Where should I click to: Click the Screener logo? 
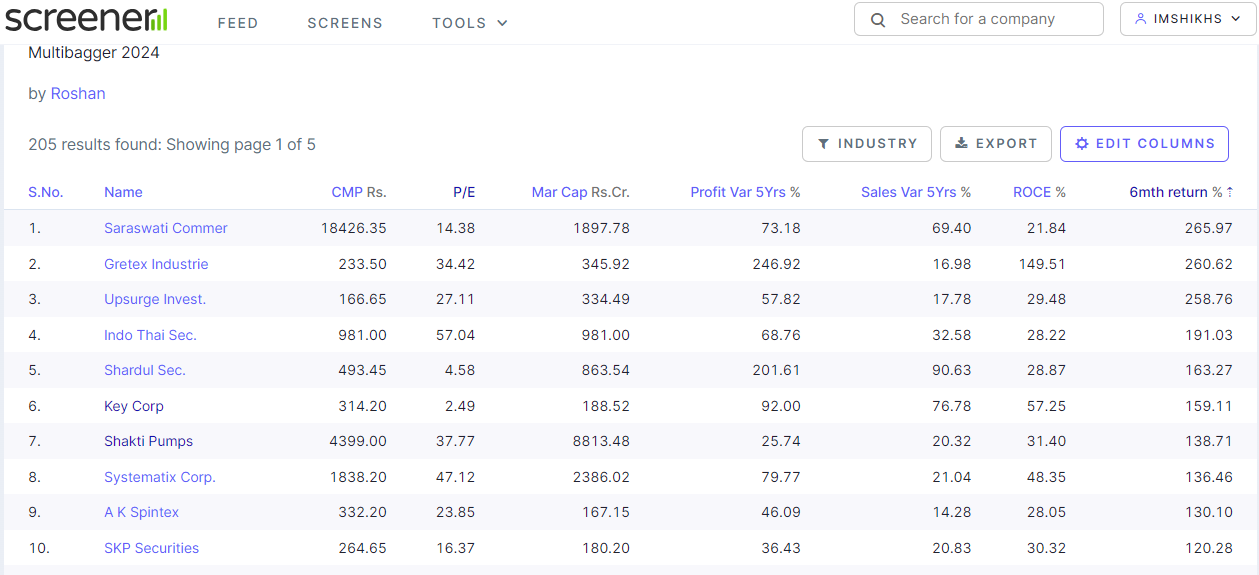[x=86, y=19]
